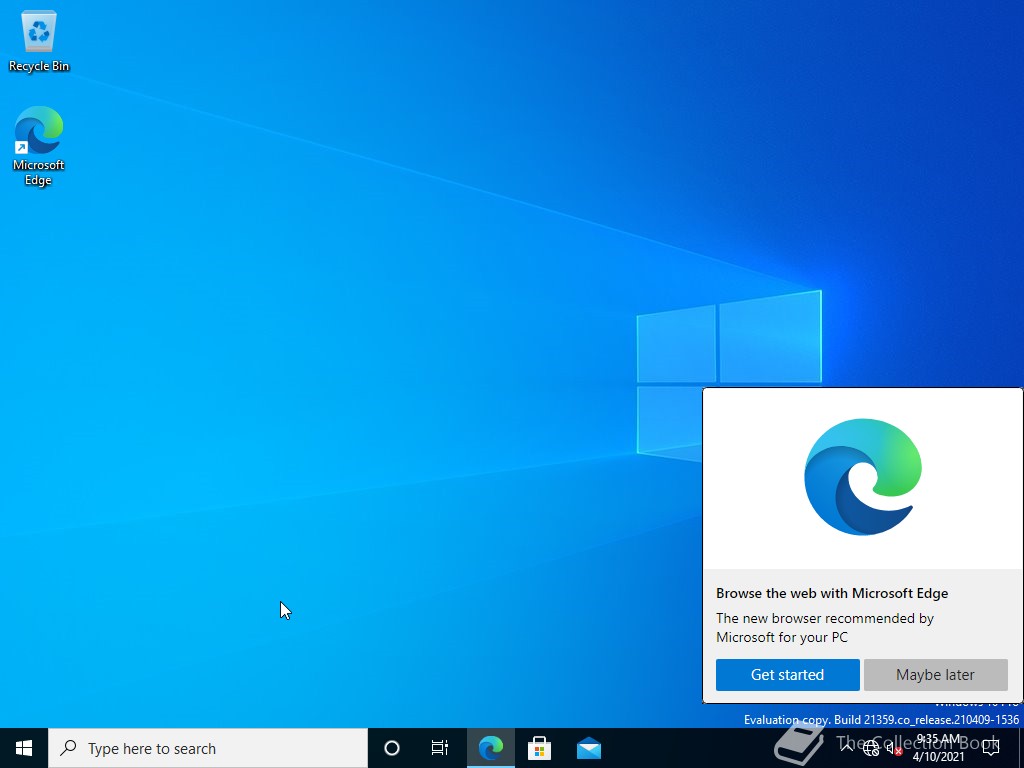
Task: Open network status tray icon
Action: 871,748
